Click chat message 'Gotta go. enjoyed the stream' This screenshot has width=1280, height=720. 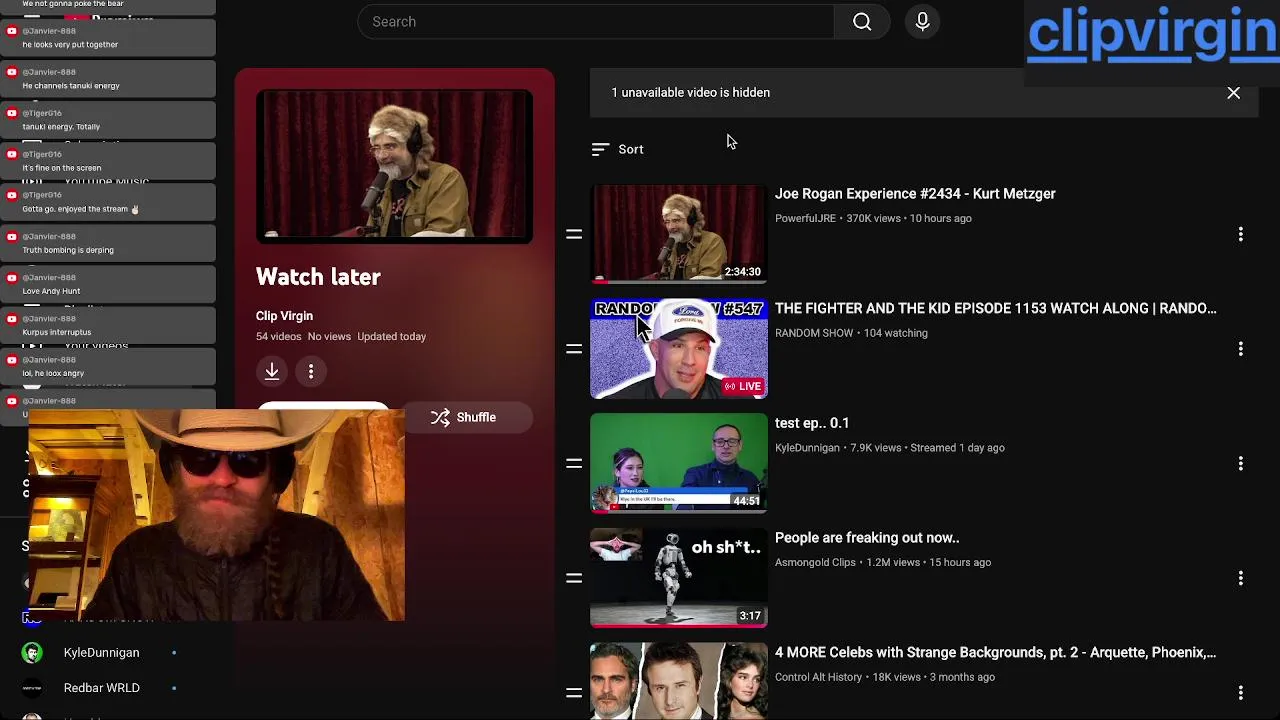(80, 209)
